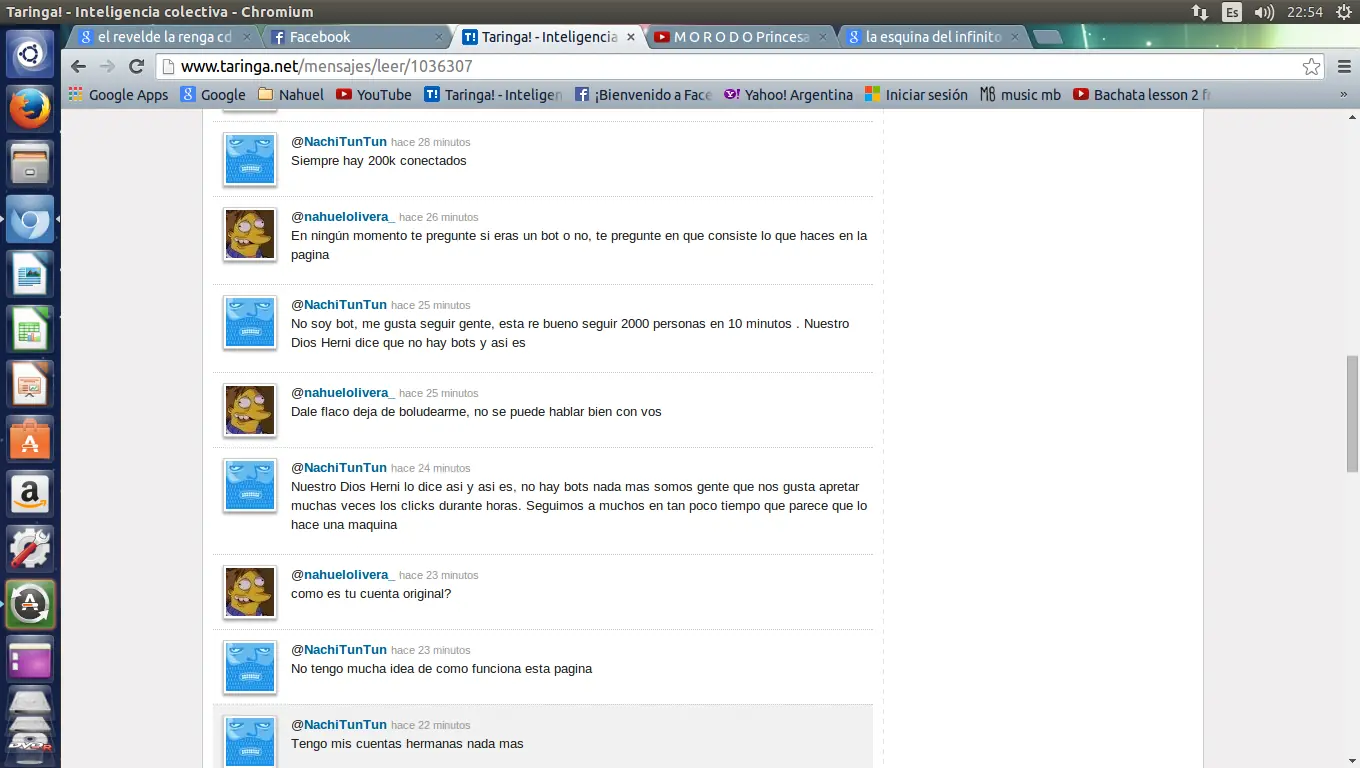Open Software Updater dock icon
Viewport: 1360px width, 768px height.
click(30, 604)
